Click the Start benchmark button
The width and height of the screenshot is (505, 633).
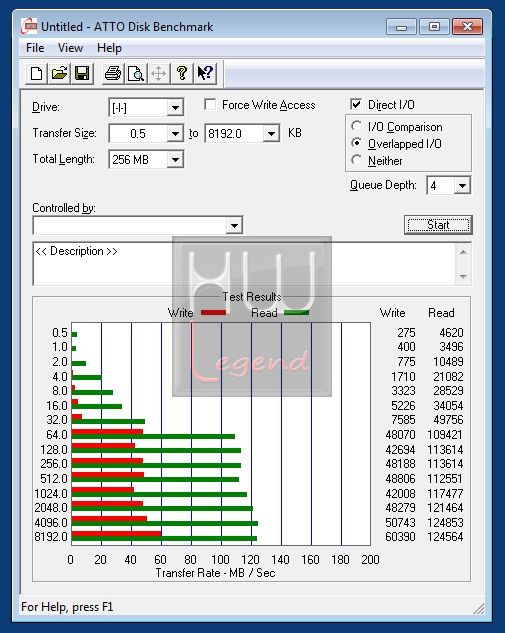tap(438, 224)
